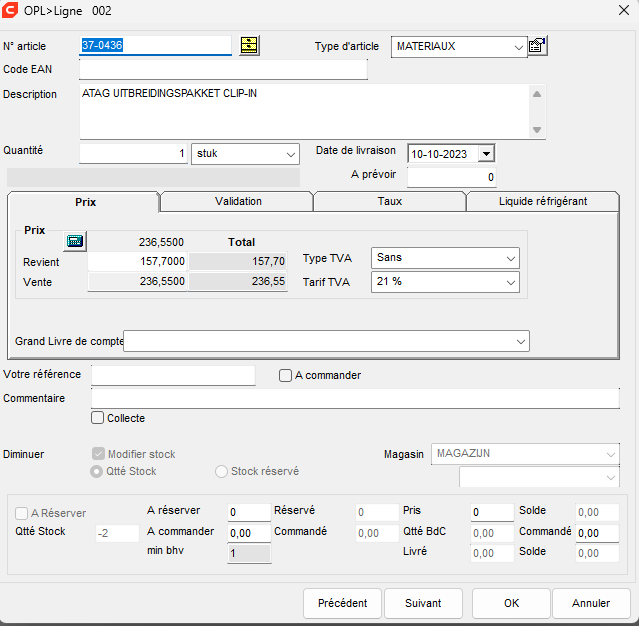Click the Précédent button
The height and width of the screenshot is (626, 639).
click(342, 603)
